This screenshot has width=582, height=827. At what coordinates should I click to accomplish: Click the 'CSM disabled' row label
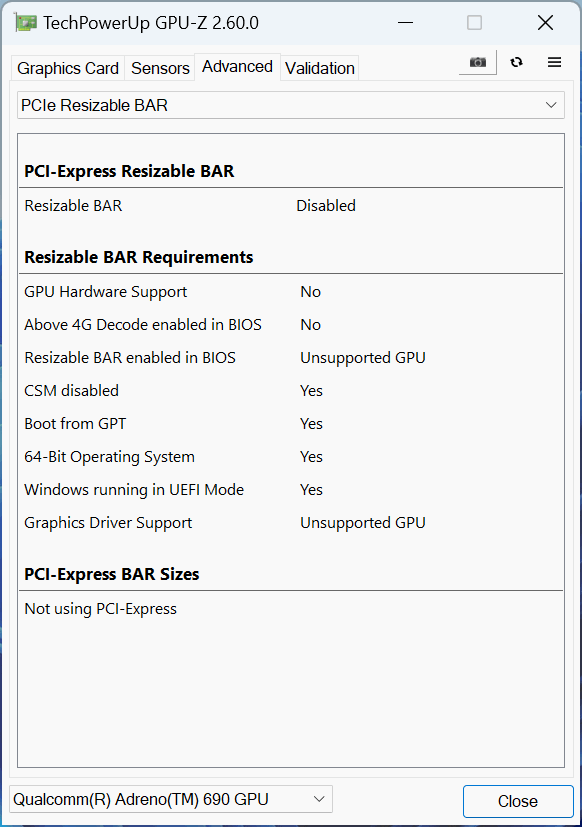click(x=72, y=391)
